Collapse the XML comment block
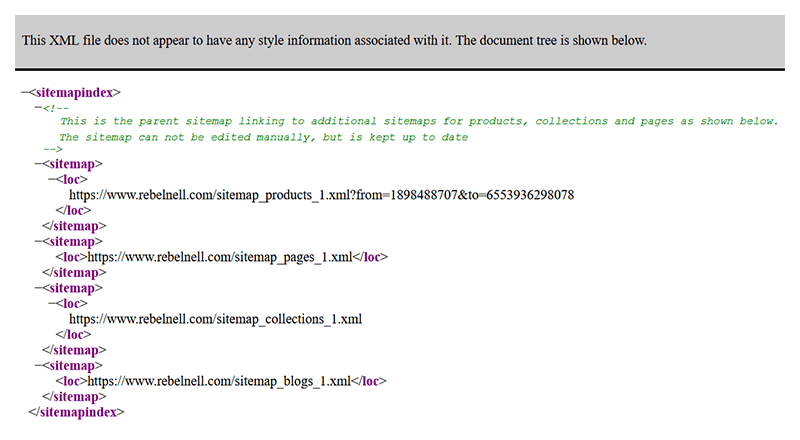The image size is (800, 440). click(x=38, y=107)
